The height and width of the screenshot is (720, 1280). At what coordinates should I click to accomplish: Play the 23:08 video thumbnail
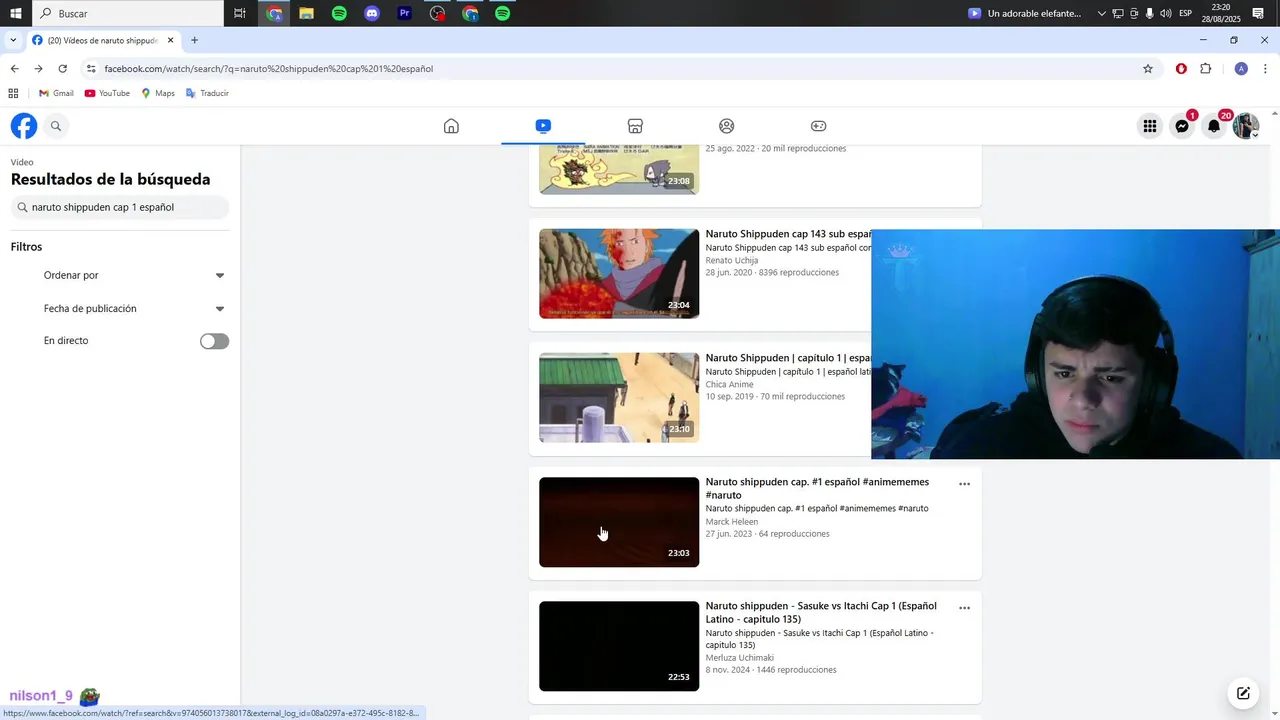pyautogui.click(x=619, y=169)
